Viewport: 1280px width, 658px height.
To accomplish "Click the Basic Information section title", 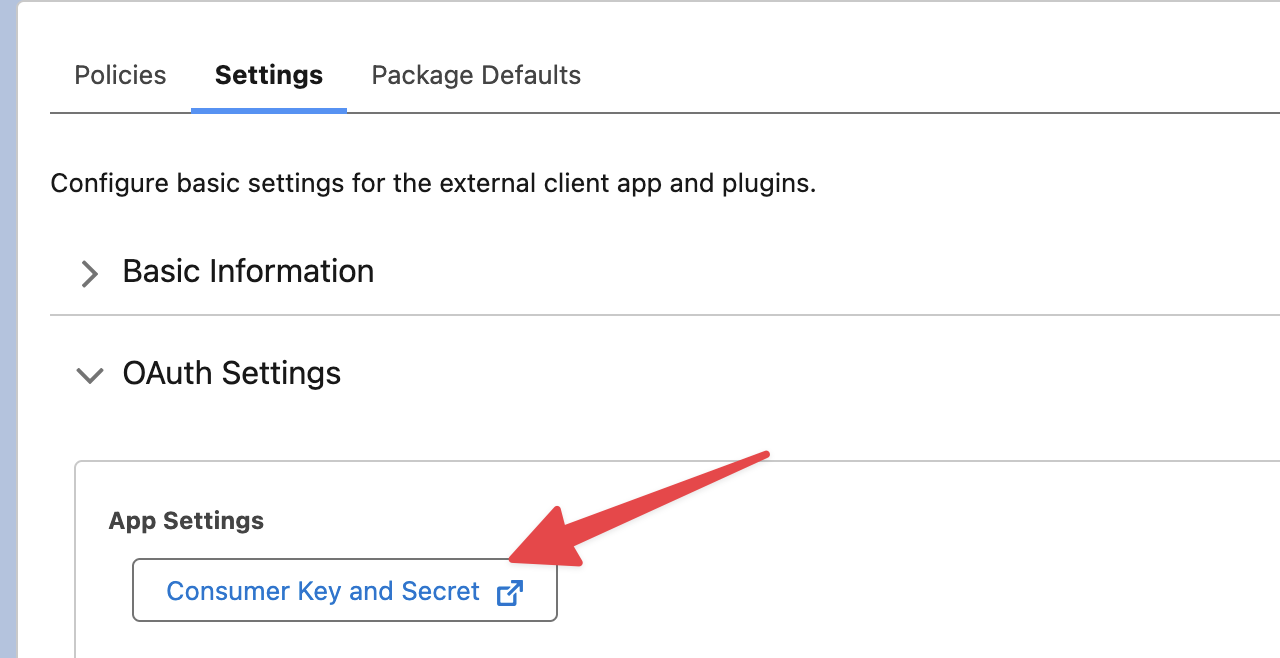I will [248, 271].
